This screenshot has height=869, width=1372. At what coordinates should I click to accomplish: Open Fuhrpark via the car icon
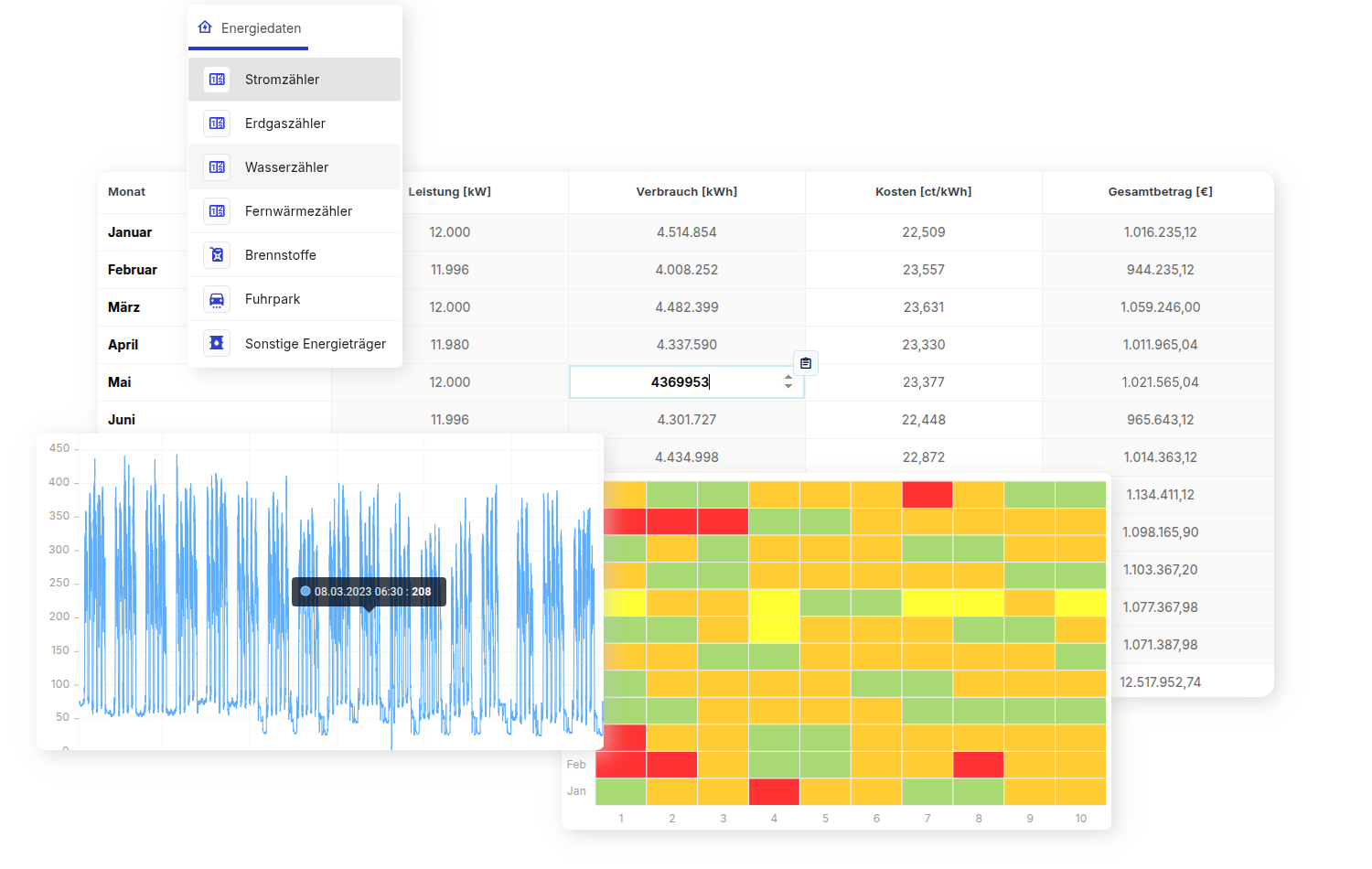tap(217, 298)
